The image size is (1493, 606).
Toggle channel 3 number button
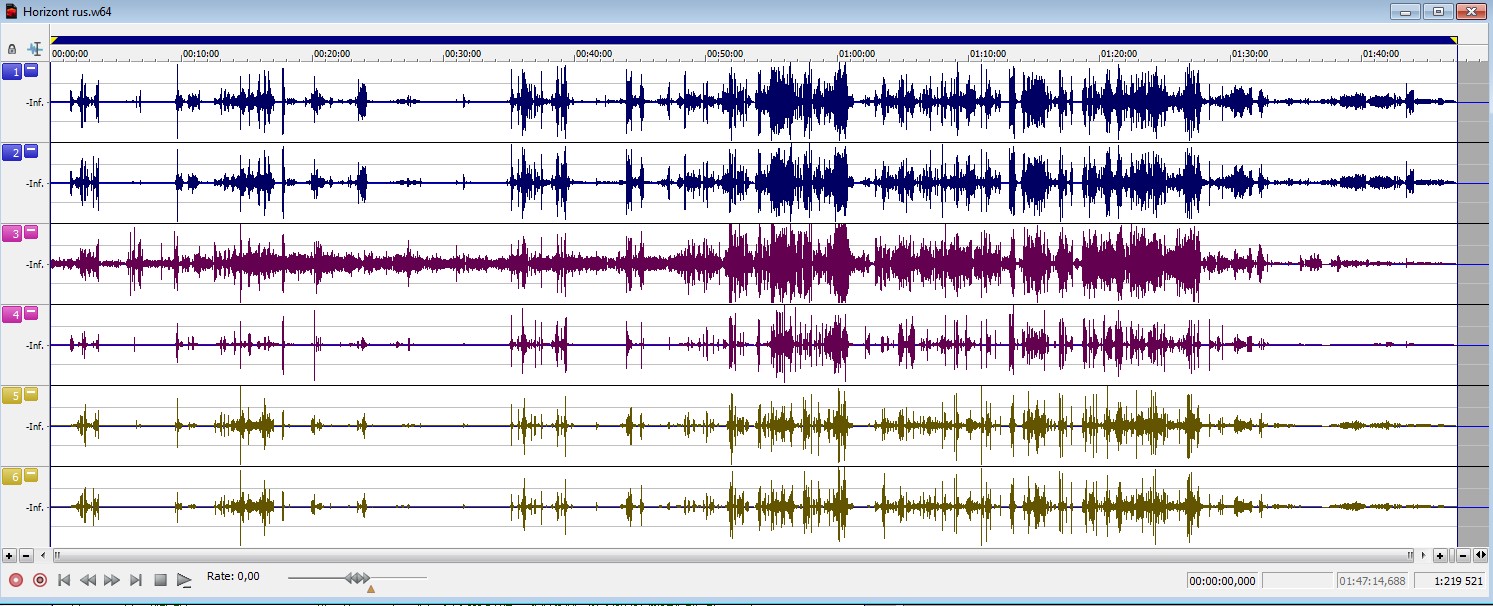[12, 233]
